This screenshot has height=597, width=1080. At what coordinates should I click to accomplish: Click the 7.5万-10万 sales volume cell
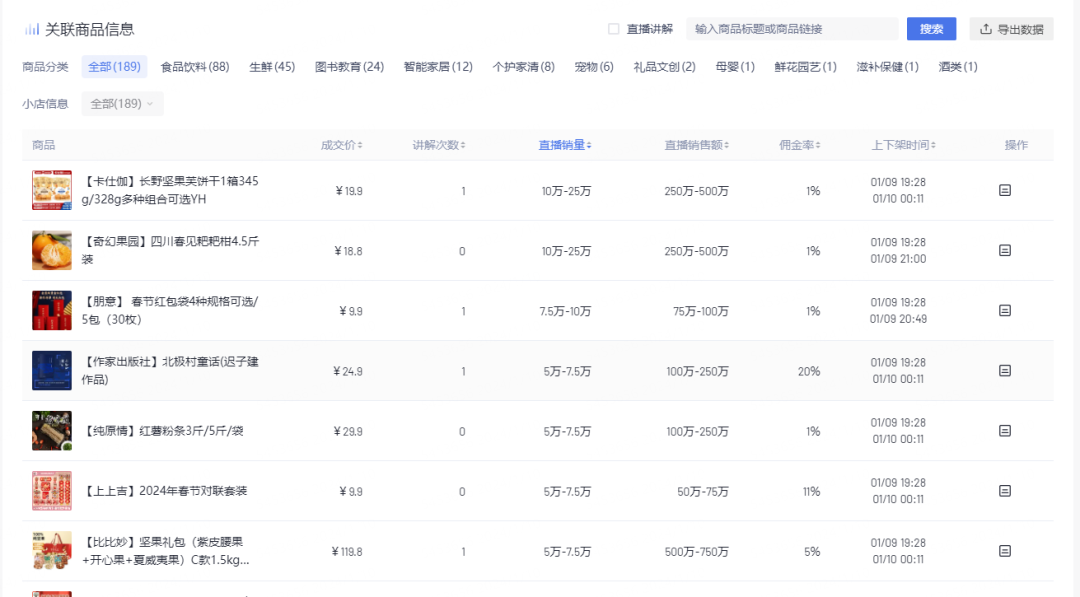click(x=565, y=311)
